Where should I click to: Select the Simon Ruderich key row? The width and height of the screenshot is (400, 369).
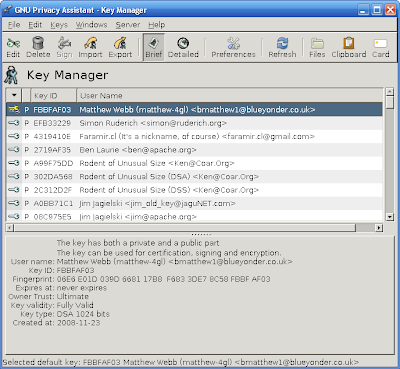[194, 123]
